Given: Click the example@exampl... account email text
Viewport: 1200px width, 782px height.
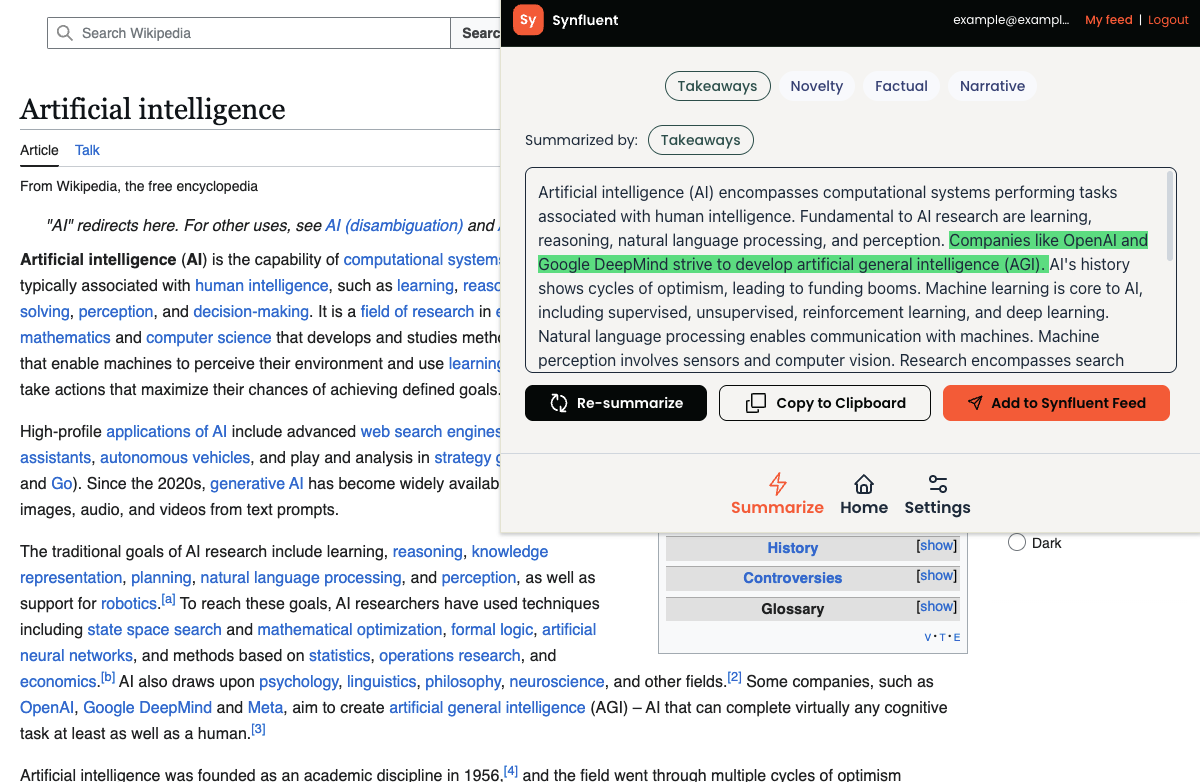Looking at the screenshot, I should (x=1011, y=20).
